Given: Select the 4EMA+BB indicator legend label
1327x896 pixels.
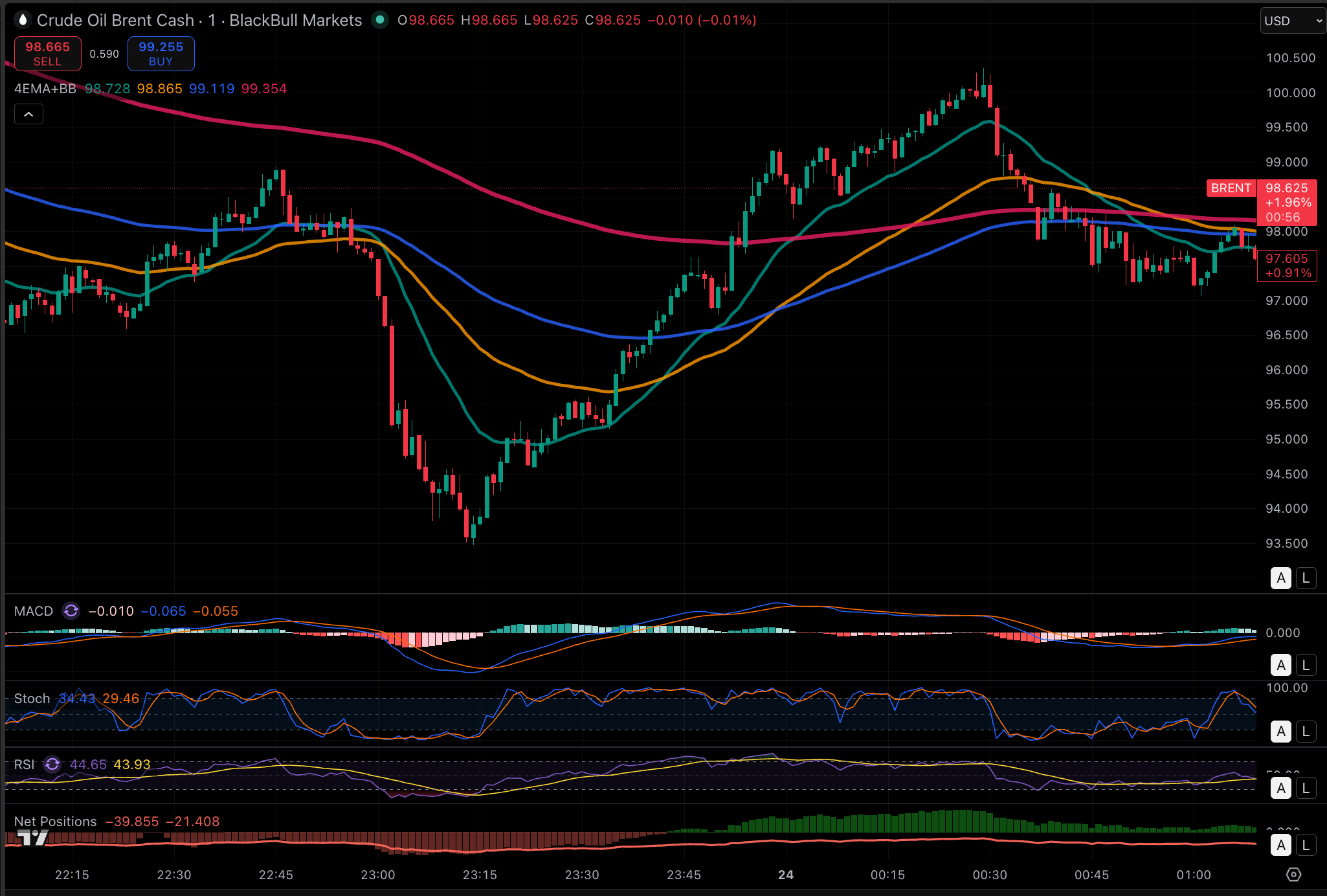Looking at the screenshot, I should [45, 89].
